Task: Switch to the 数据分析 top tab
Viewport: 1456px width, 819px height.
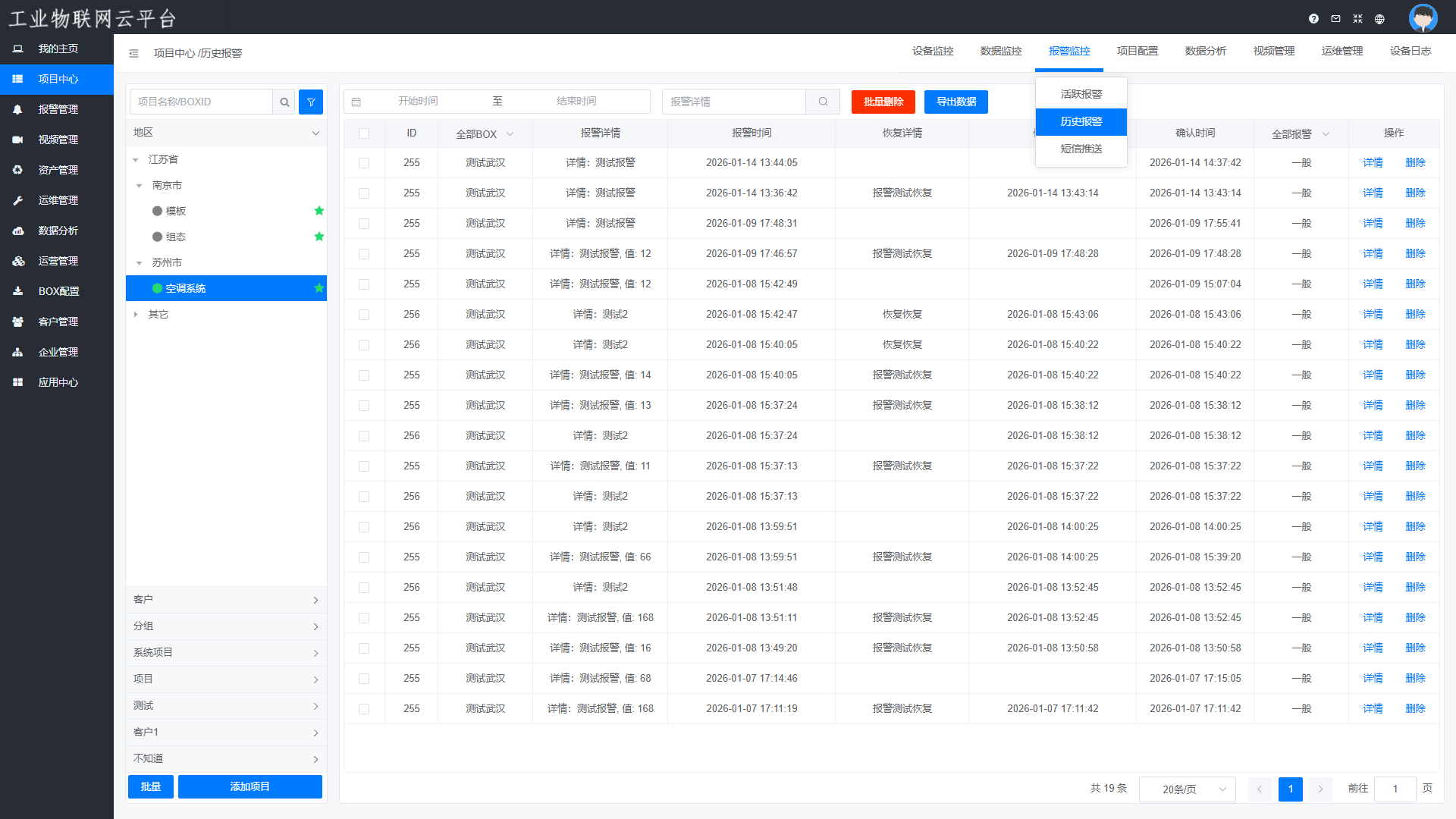Action: (x=1205, y=51)
